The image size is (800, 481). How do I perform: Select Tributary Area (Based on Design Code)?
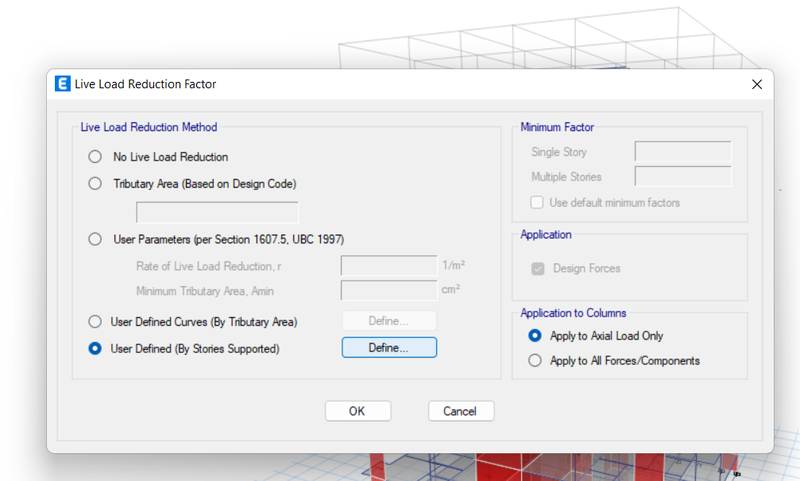pos(95,184)
